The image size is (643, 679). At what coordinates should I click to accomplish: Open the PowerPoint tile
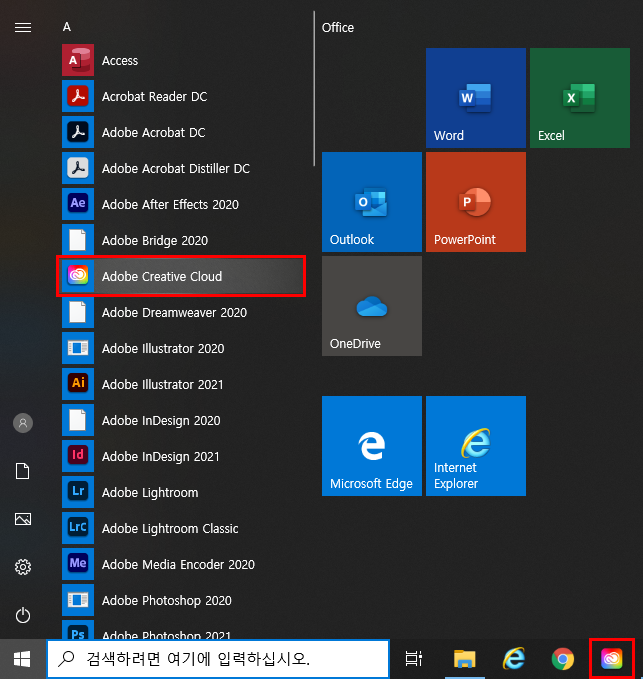tap(476, 202)
